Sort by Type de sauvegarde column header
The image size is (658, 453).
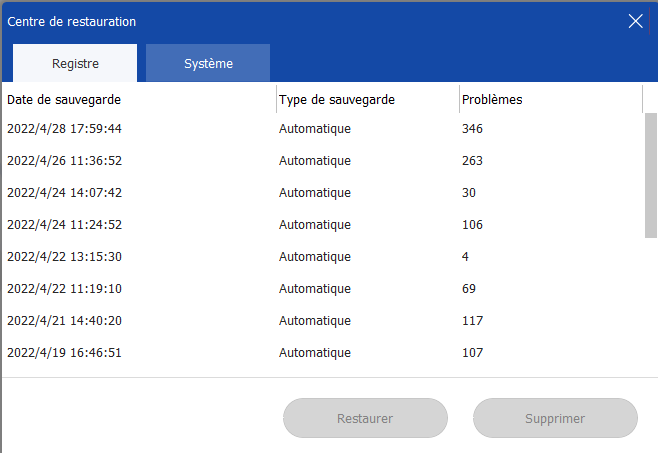[x=368, y=100]
